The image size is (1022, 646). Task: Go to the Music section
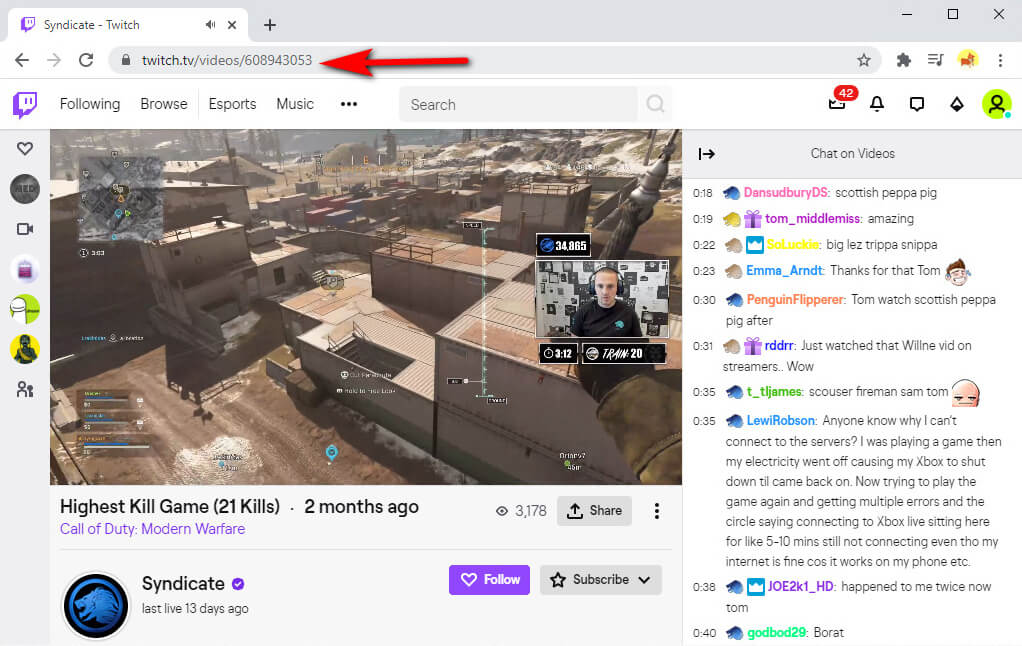click(x=295, y=104)
